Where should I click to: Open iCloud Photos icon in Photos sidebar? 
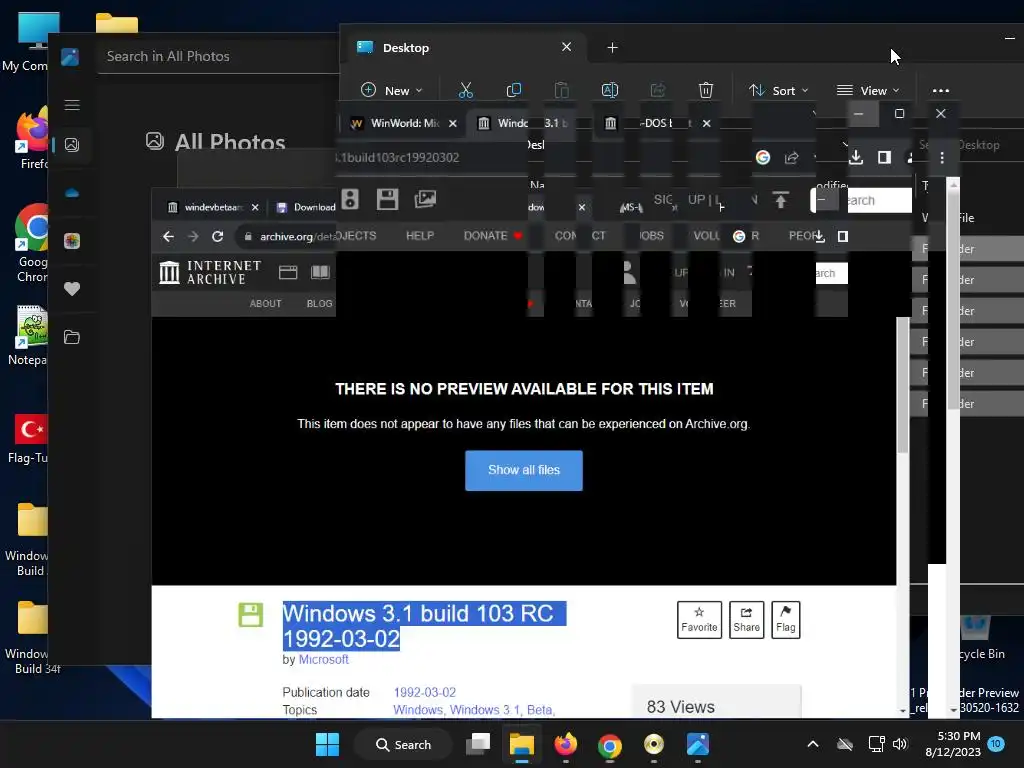point(72,241)
